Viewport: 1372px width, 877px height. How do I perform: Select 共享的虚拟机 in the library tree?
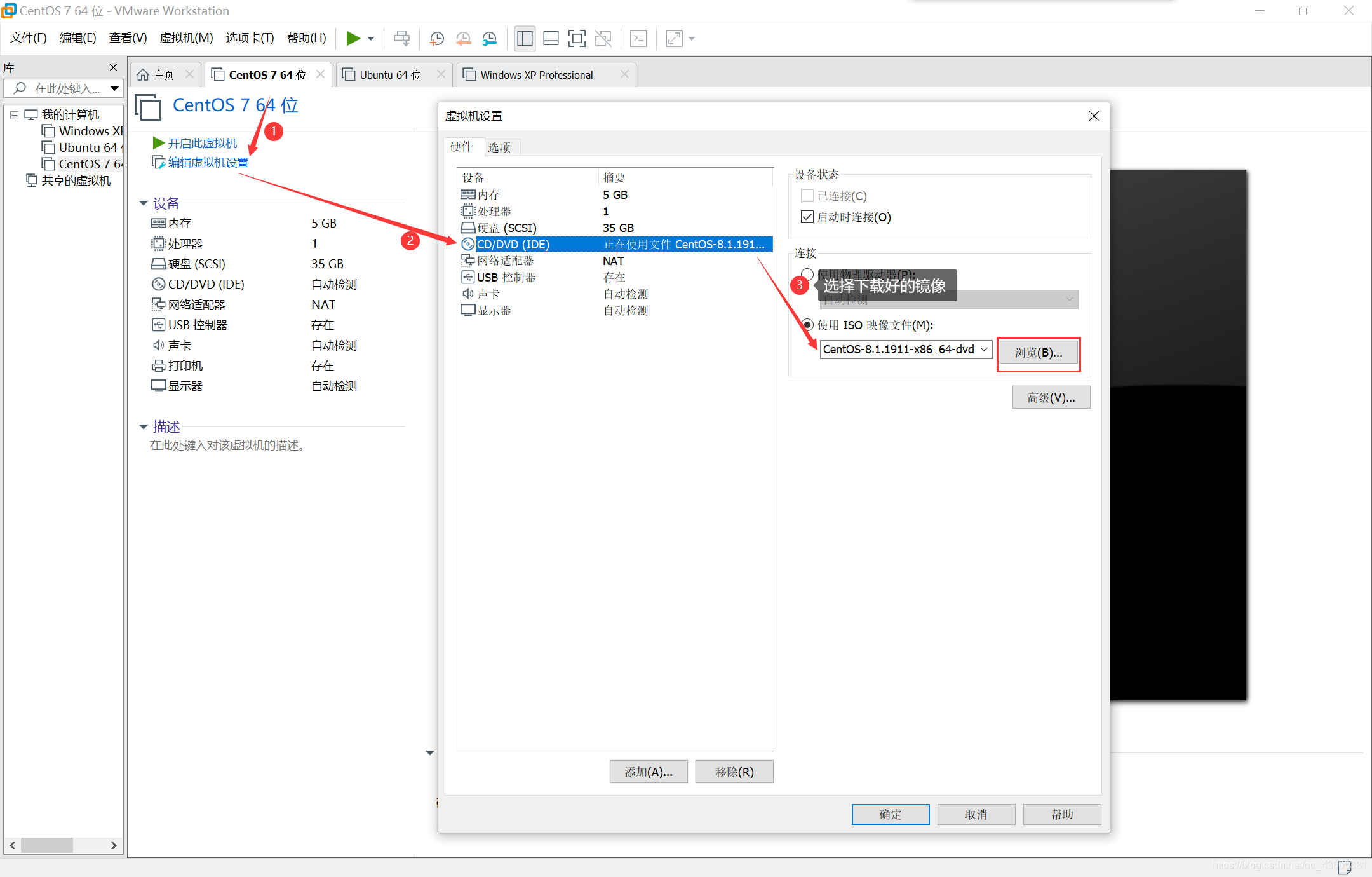(69, 180)
